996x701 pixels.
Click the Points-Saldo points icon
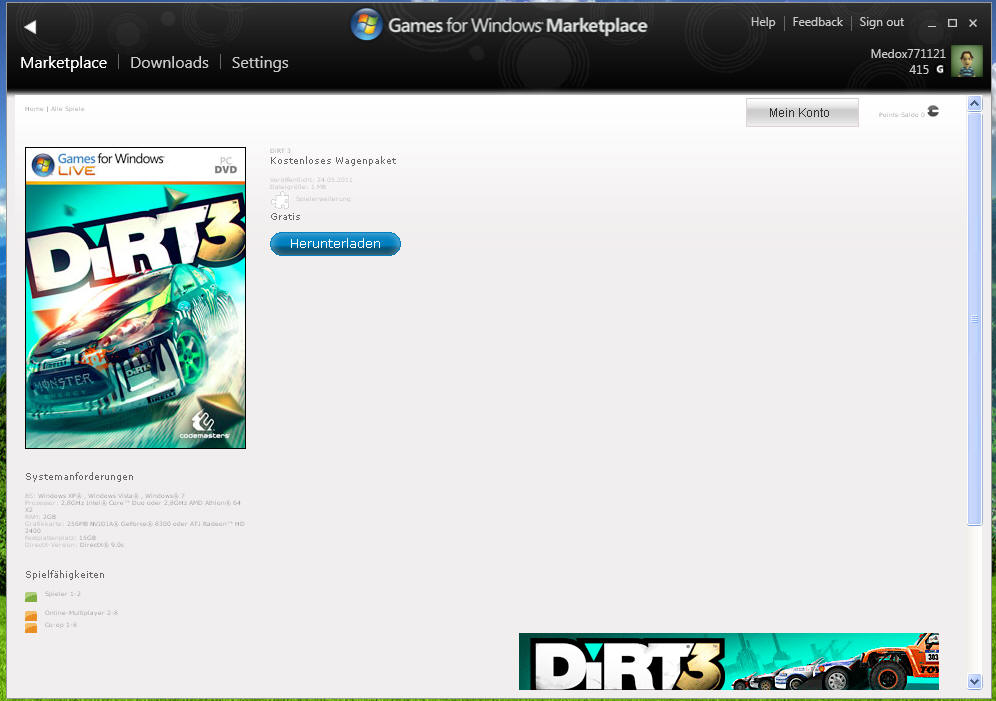point(933,111)
